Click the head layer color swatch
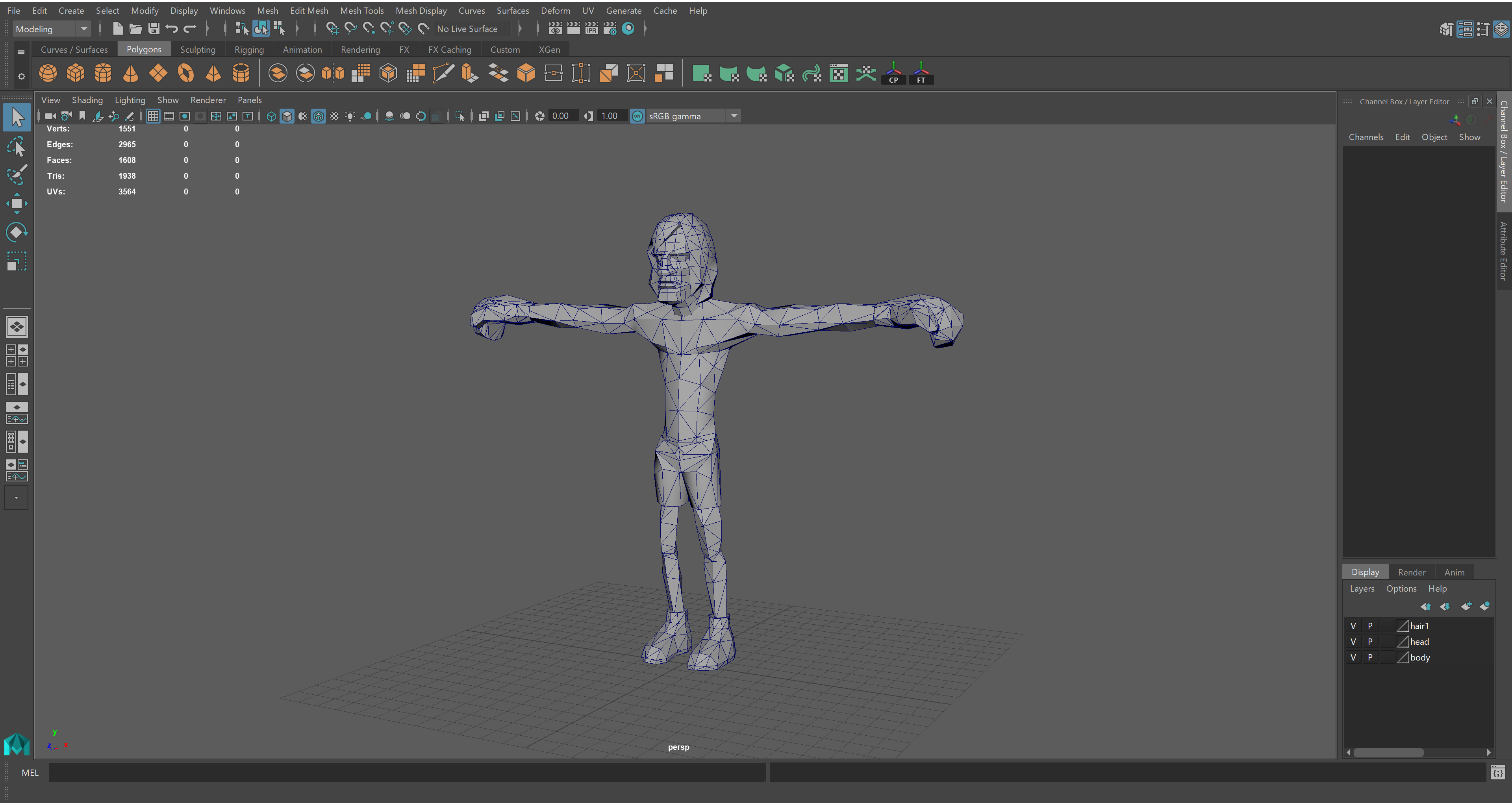The image size is (1512, 803). (1403, 642)
